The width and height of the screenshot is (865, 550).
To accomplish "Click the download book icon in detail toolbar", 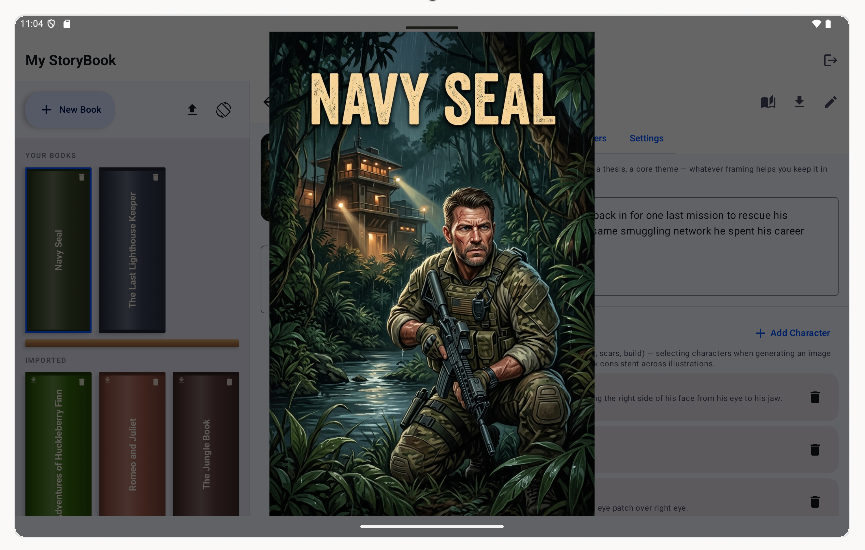I will coord(799,102).
